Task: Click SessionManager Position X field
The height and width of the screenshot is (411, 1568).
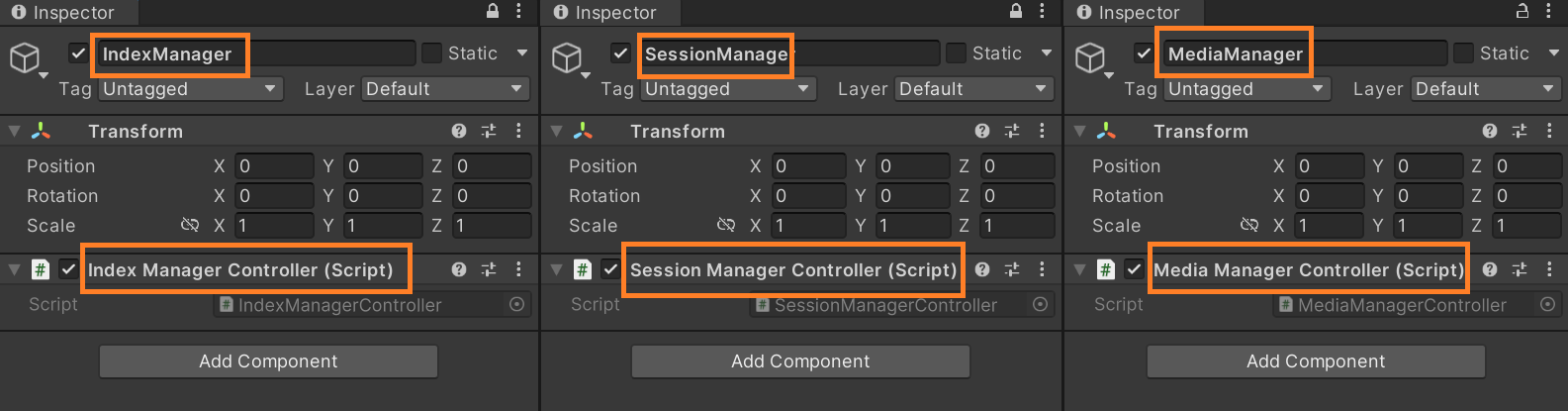Action: (808, 166)
